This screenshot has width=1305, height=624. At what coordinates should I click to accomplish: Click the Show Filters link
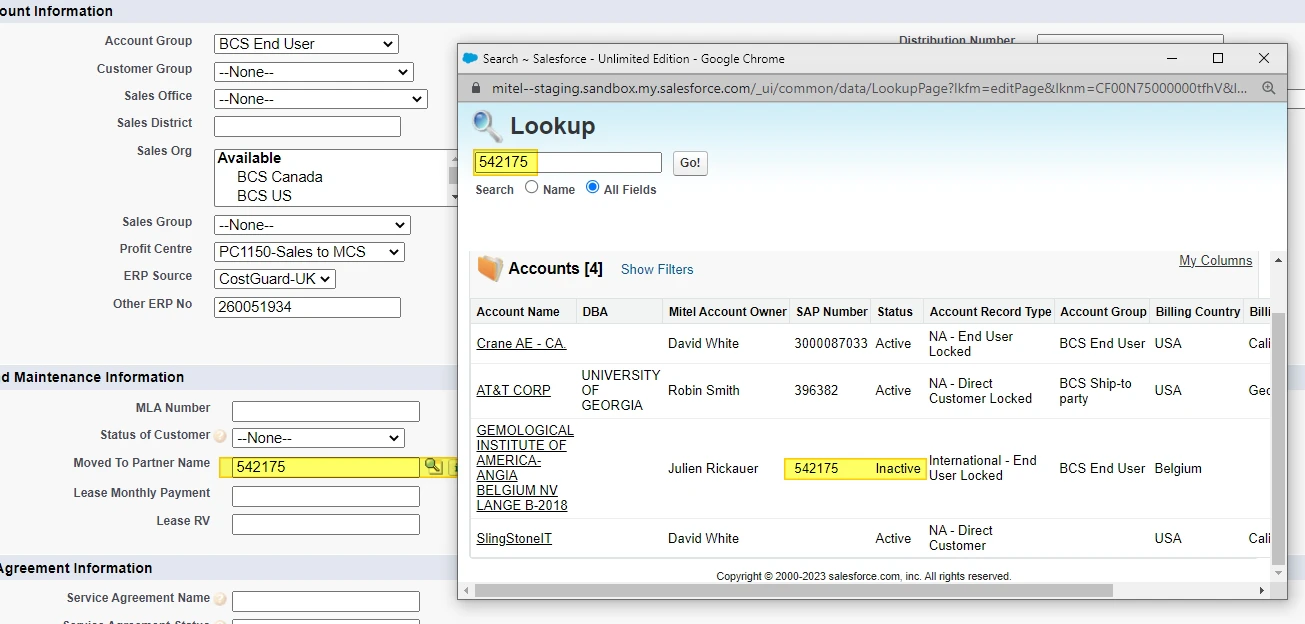(657, 270)
